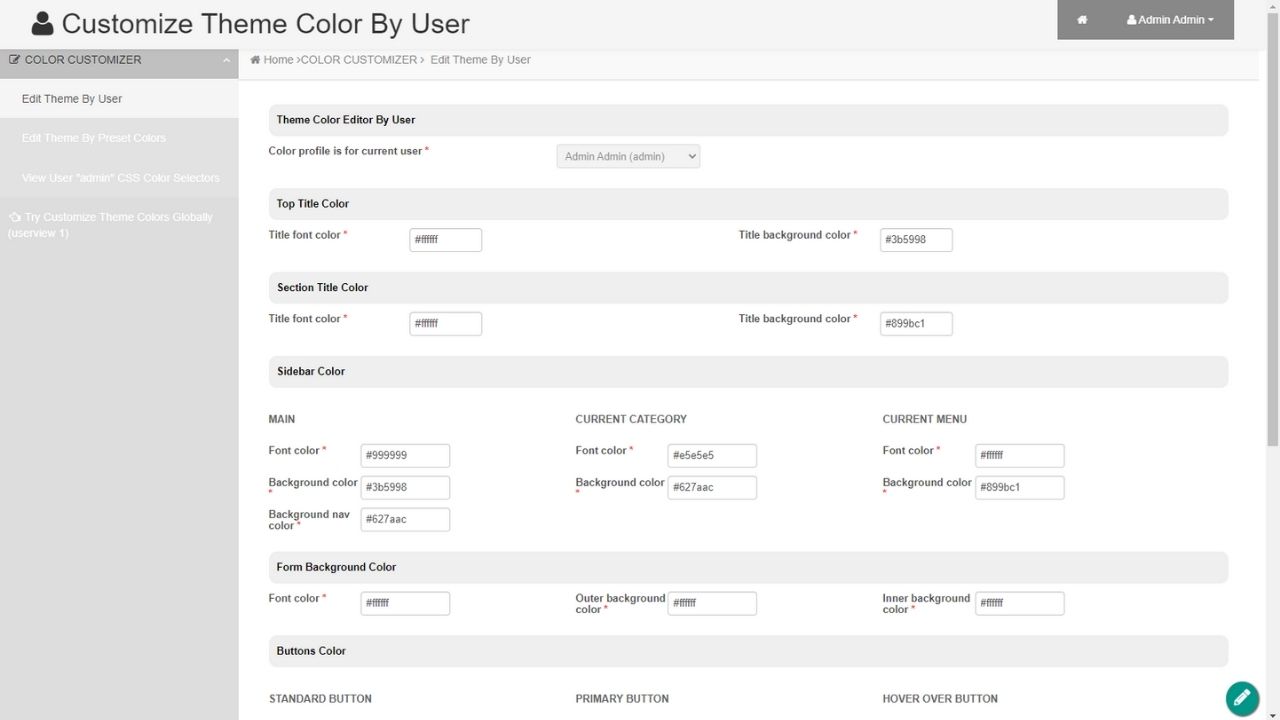This screenshot has height=720, width=1280.
Task: Click the green pencil edit floating icon
Action: pos(1242,698)
